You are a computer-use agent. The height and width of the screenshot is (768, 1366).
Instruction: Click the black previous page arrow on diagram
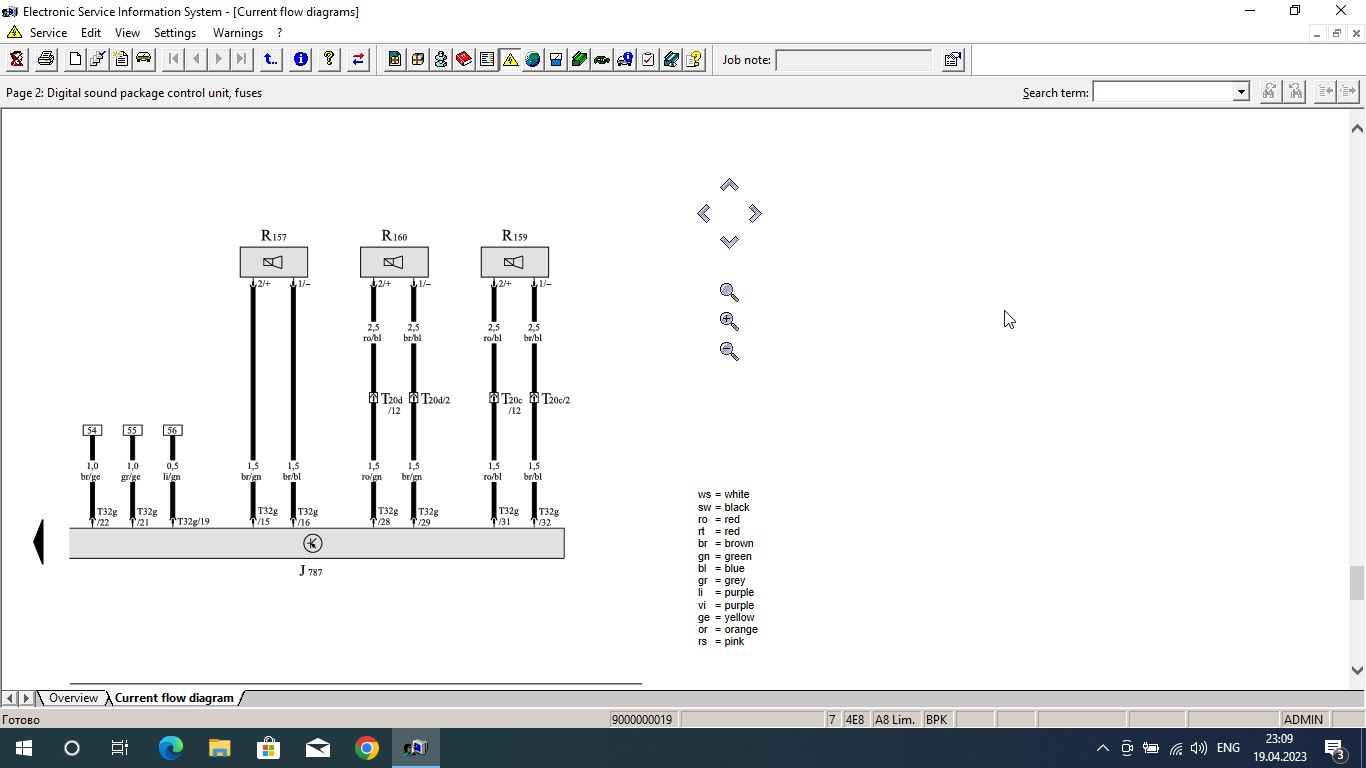pos(39,542)
